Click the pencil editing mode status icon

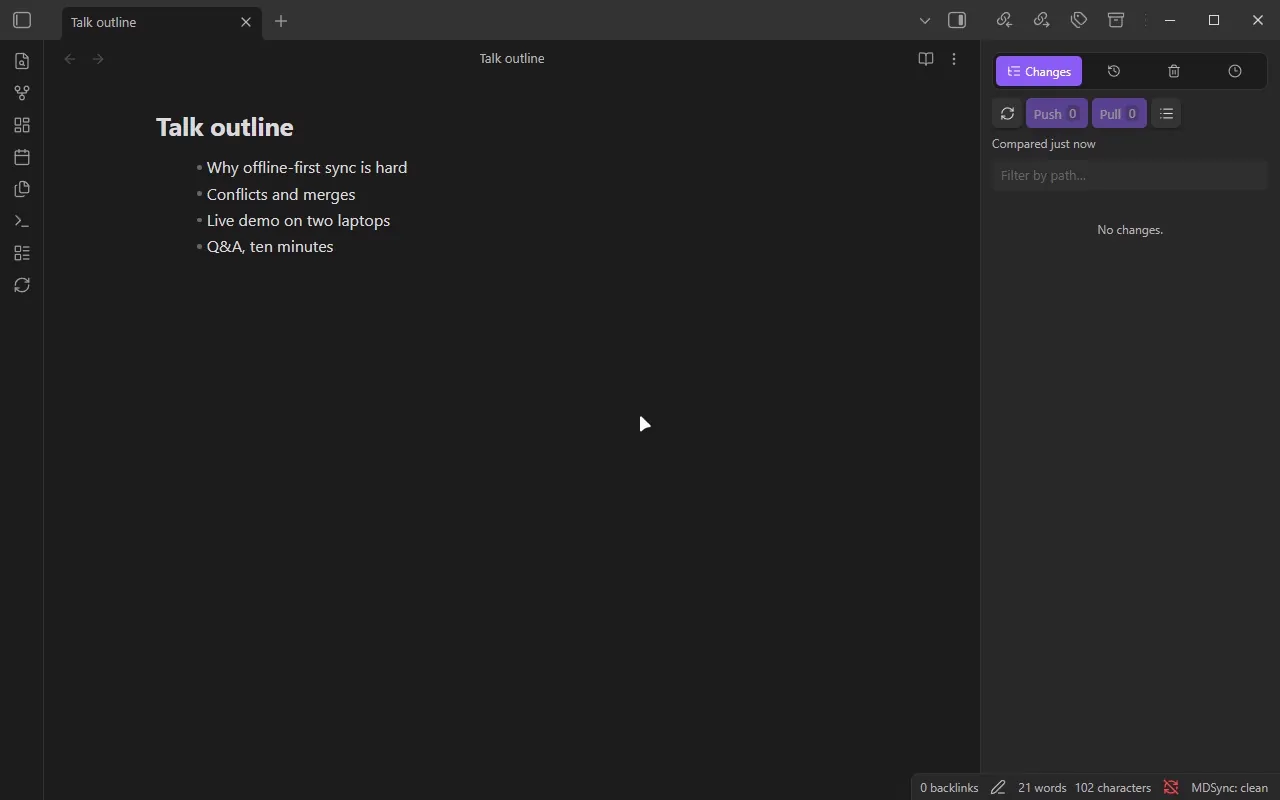(998, 787)
